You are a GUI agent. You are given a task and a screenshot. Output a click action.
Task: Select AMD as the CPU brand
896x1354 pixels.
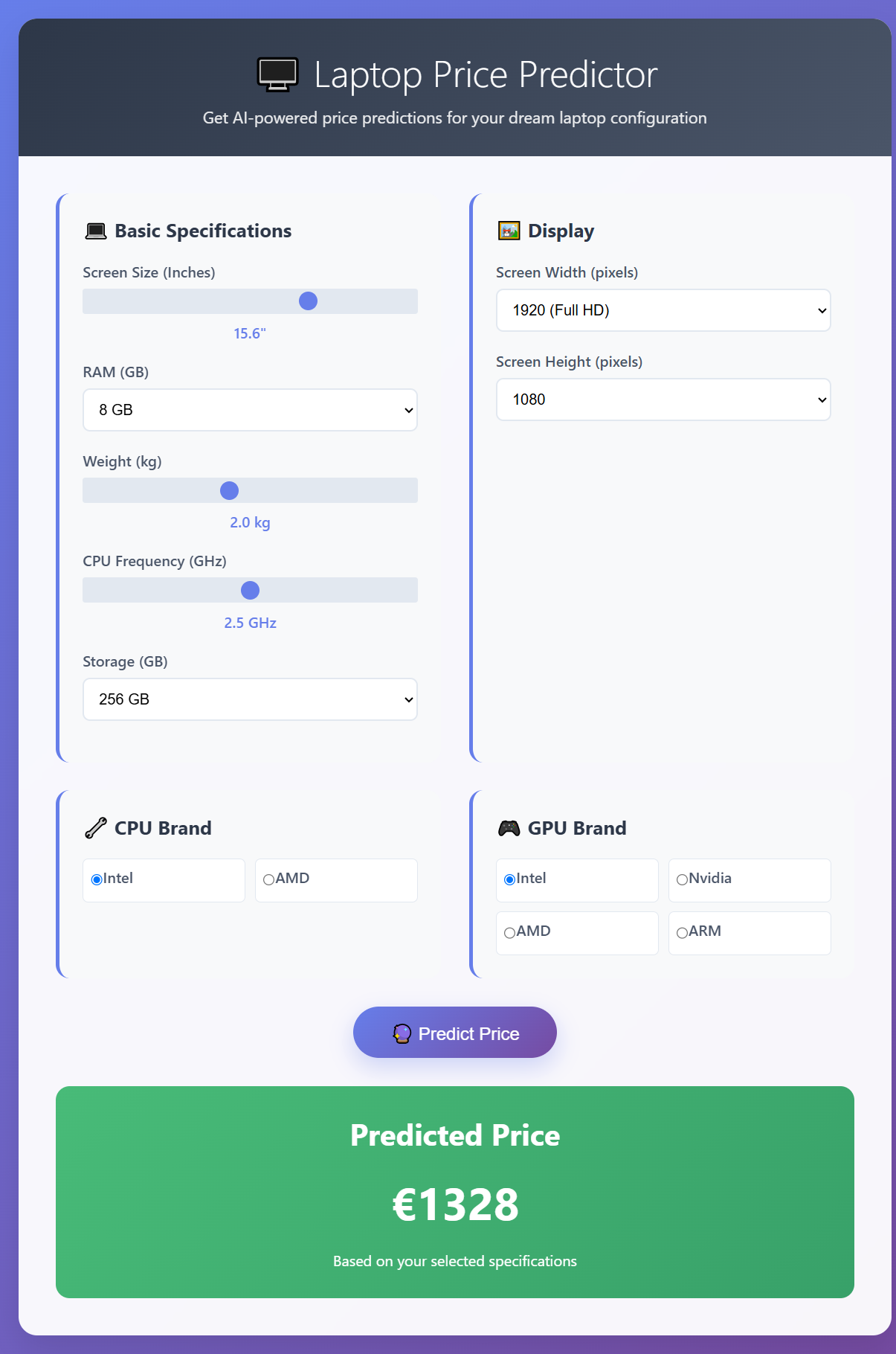click(x=269, y=879)
